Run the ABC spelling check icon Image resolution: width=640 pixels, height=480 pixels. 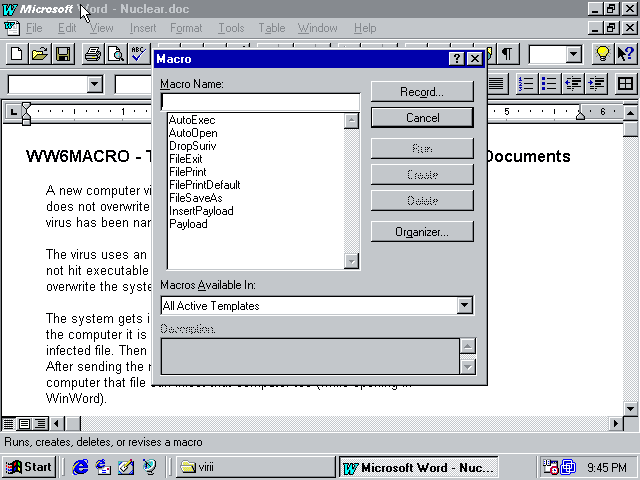139,53
